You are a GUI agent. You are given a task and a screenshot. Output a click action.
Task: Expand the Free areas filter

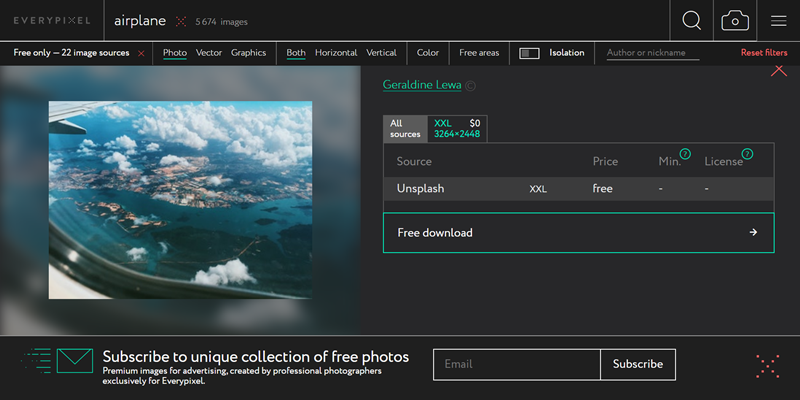479,53
